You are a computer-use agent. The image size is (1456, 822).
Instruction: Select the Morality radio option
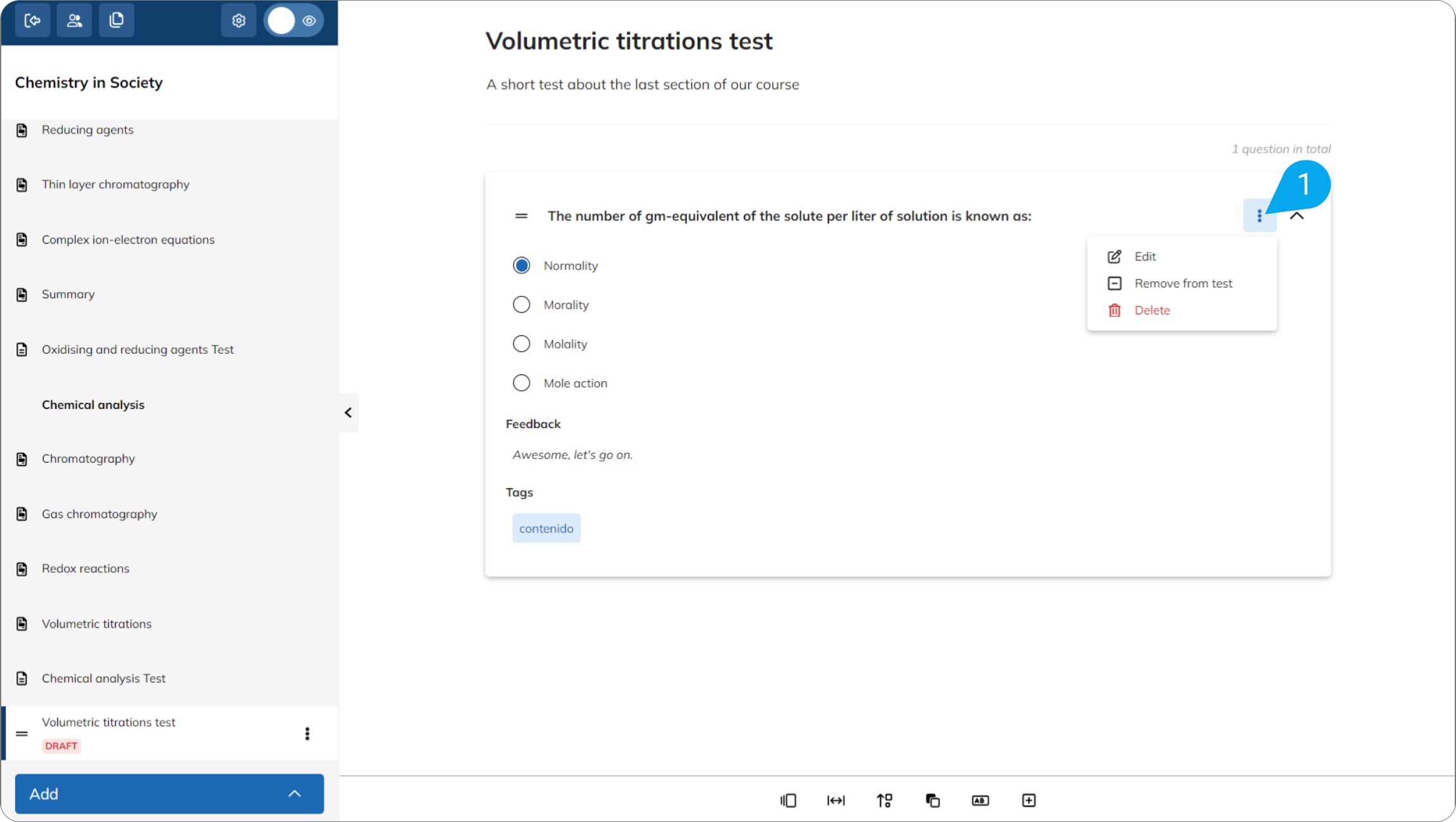(521, 305)
